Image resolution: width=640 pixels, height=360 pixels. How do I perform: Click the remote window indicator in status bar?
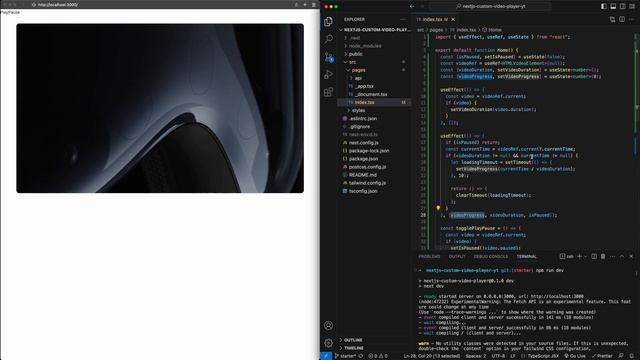pos(326,356)
